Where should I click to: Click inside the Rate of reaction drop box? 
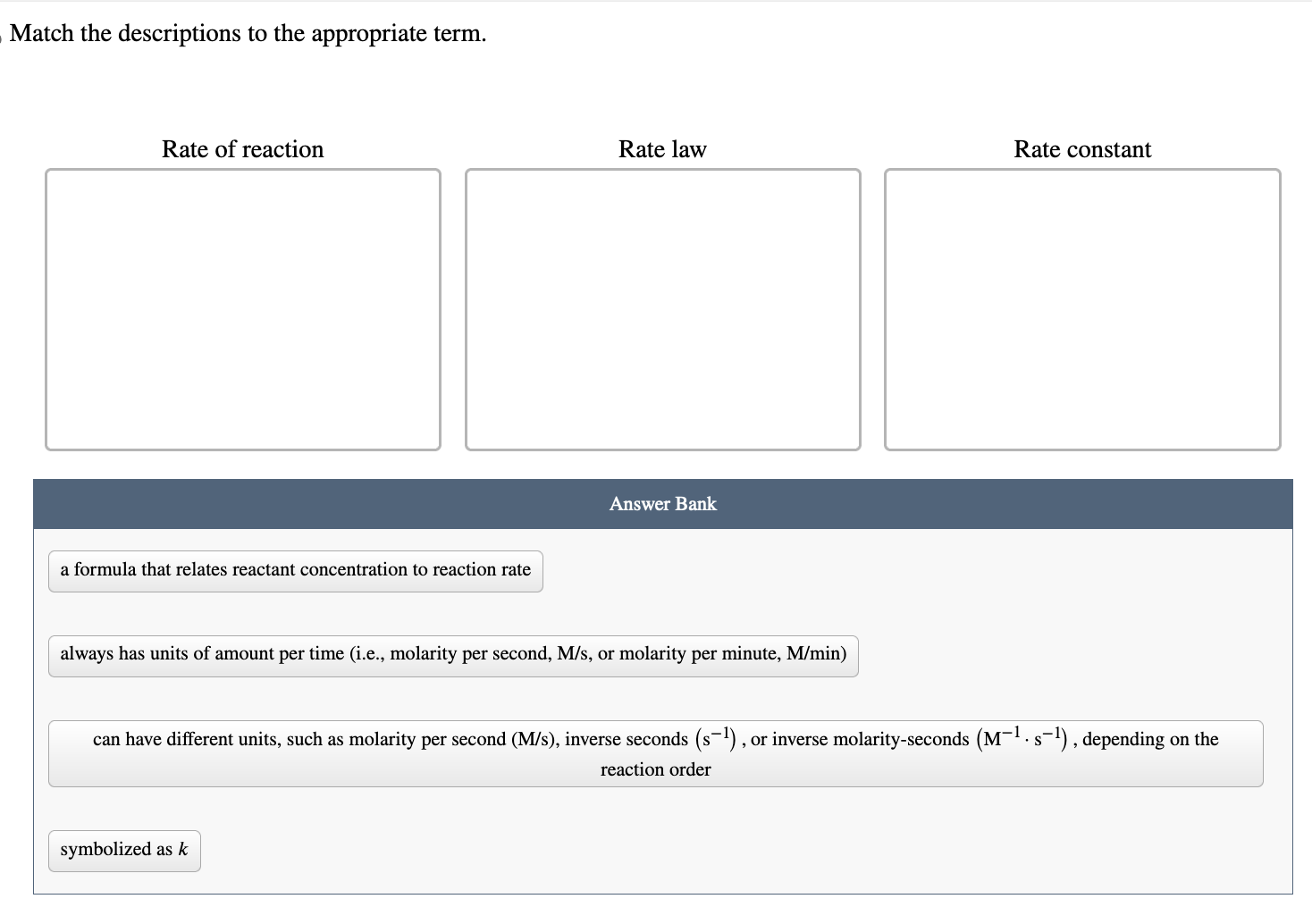pyautogui.click(x=243, y=309)
